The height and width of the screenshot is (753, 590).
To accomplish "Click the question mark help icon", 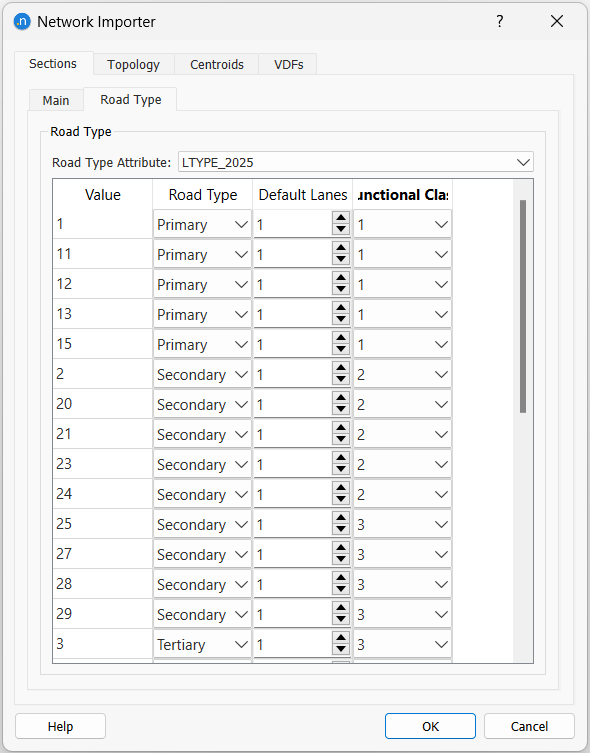I will click(500, 21).
